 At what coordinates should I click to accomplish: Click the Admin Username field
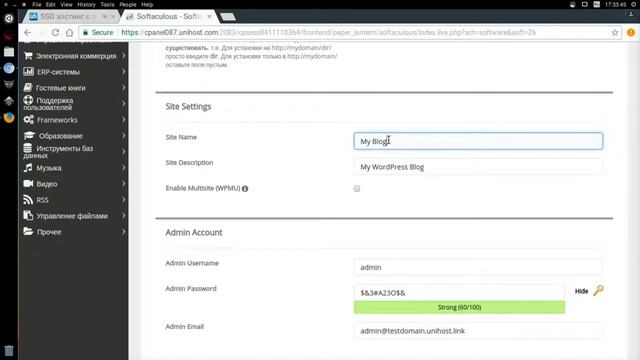pos(478,267)
